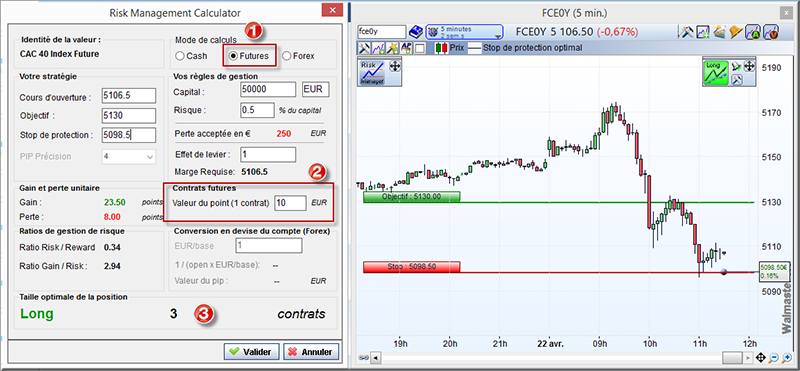Click the Stop de protection input field
Screen dimensions: 800x371
click(129, 135)
